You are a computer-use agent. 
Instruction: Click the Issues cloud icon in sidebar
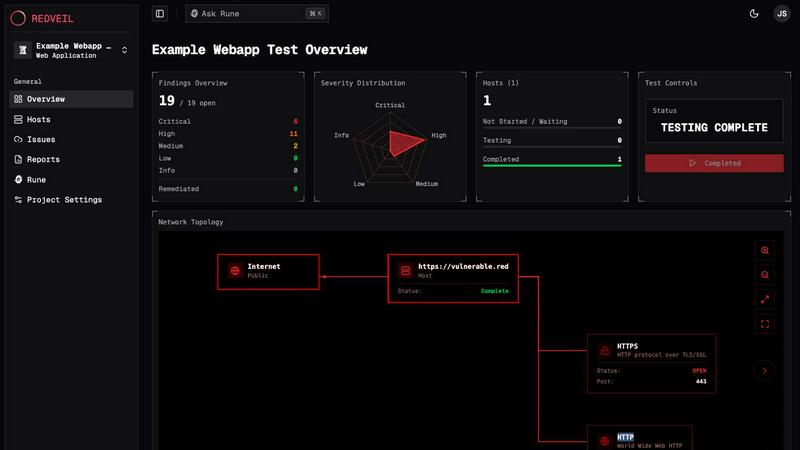[x=18, y=139]
